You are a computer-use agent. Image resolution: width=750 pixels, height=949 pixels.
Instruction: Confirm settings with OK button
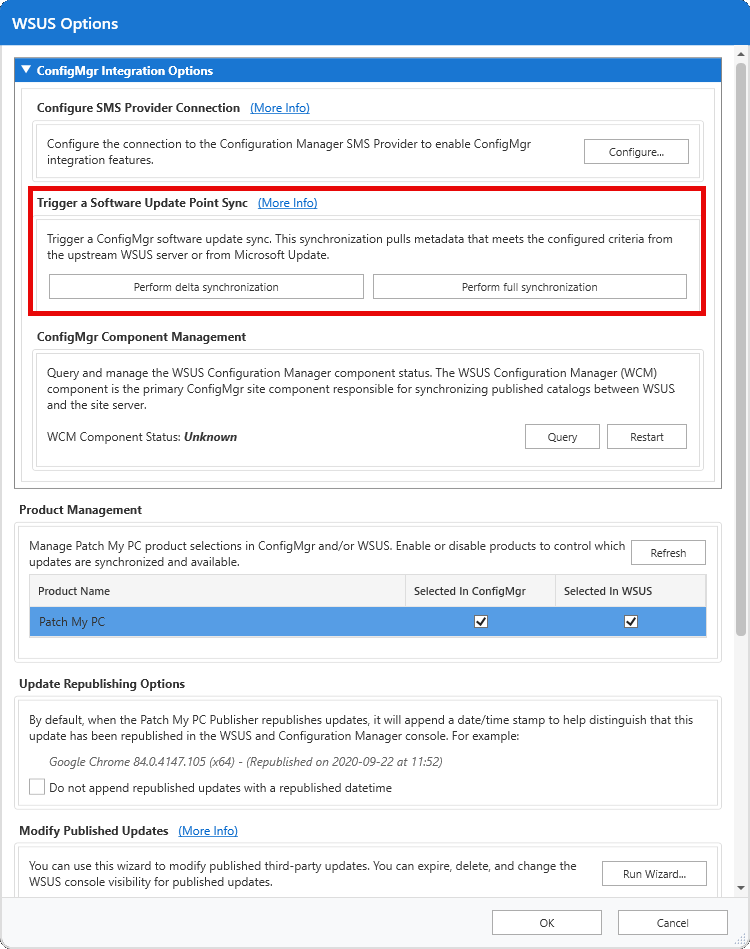click(x=547, y=923)
